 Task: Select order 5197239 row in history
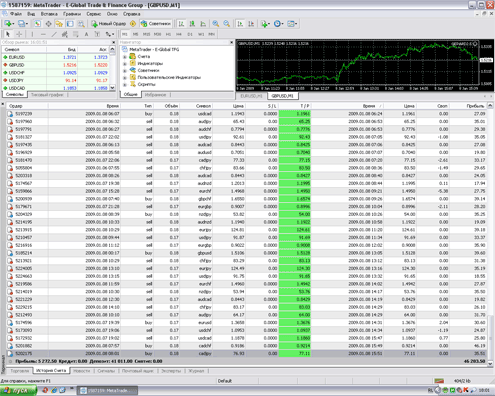pos(246,114)
